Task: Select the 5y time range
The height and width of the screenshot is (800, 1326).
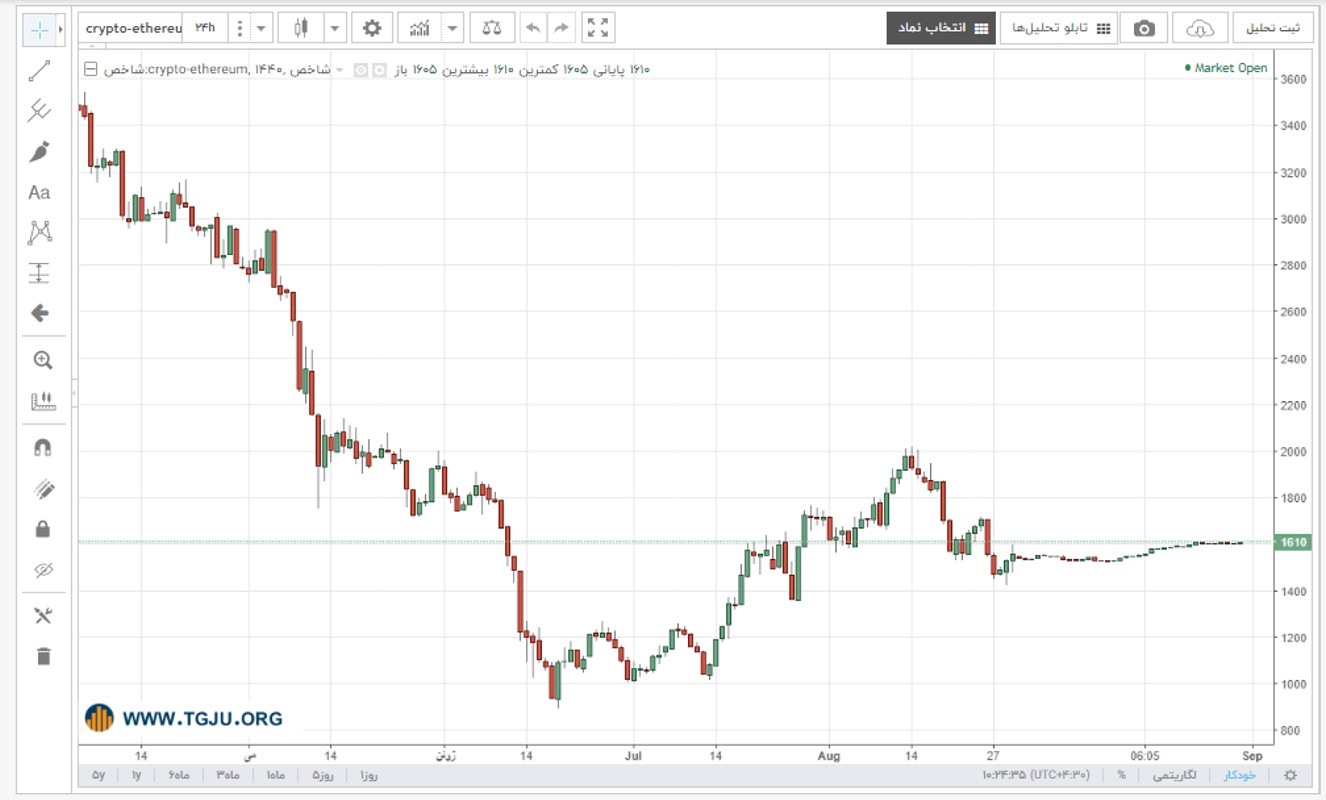Action: coord(98,775)
